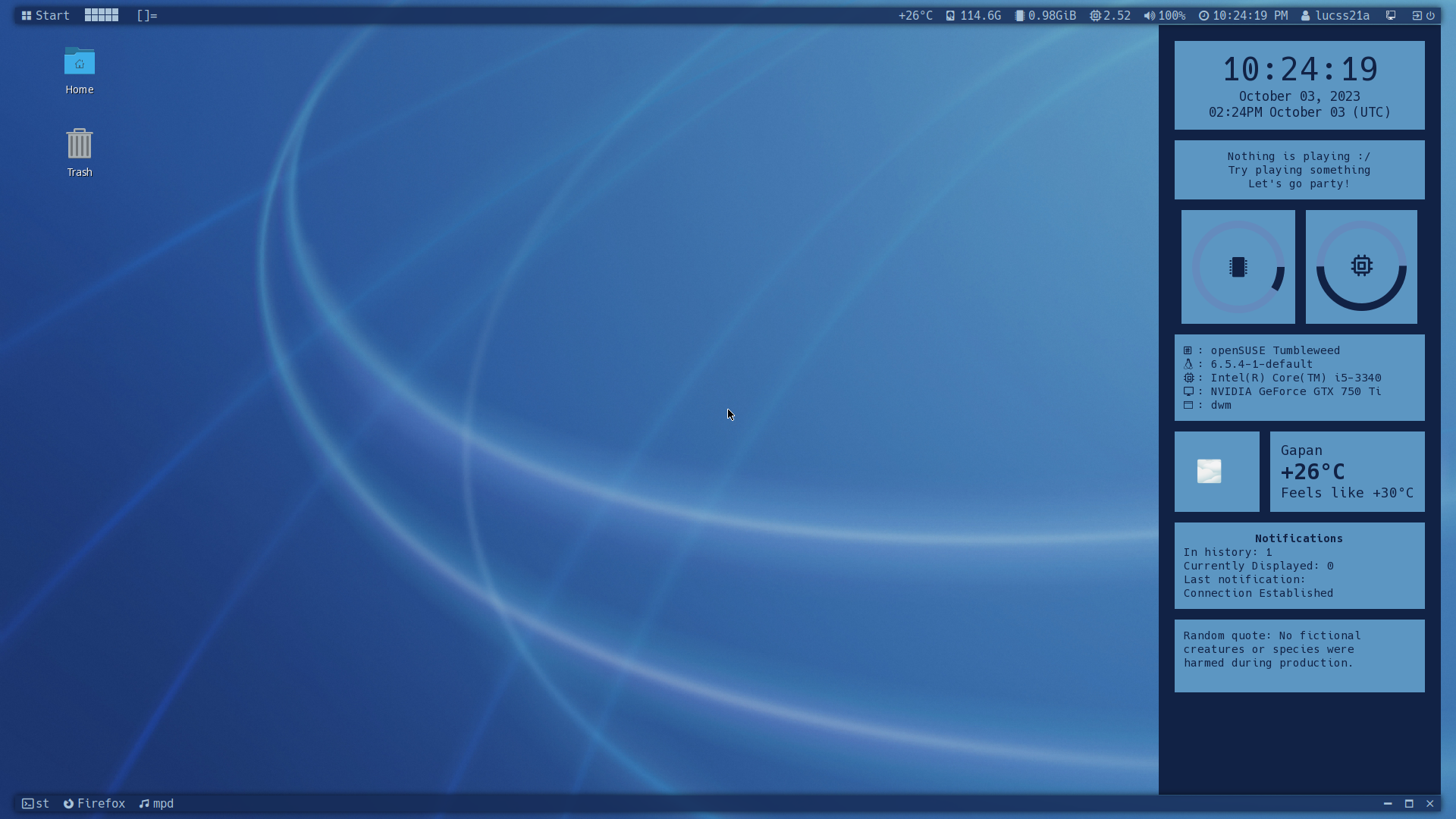The image size is (1456, 819).
Task: Click the Notifications heading
Action: pyautogui.click(x=1299, y=538)
